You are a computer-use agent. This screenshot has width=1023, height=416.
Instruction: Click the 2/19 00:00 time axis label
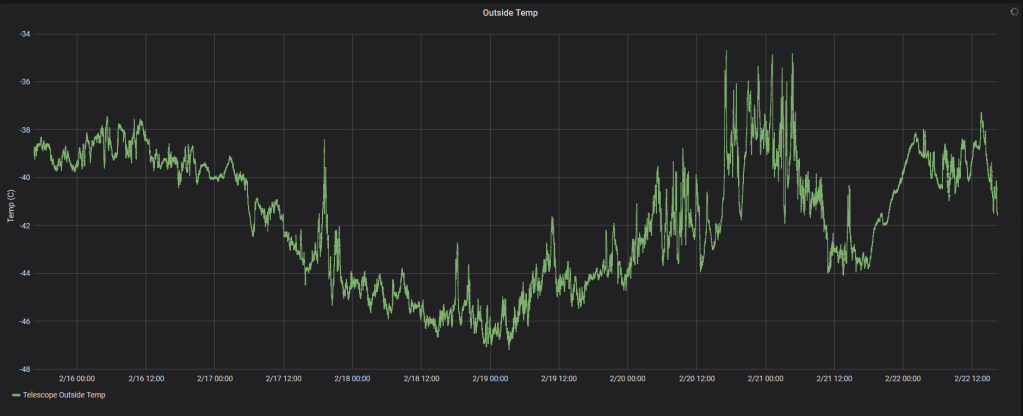click(x=491, y=379)
